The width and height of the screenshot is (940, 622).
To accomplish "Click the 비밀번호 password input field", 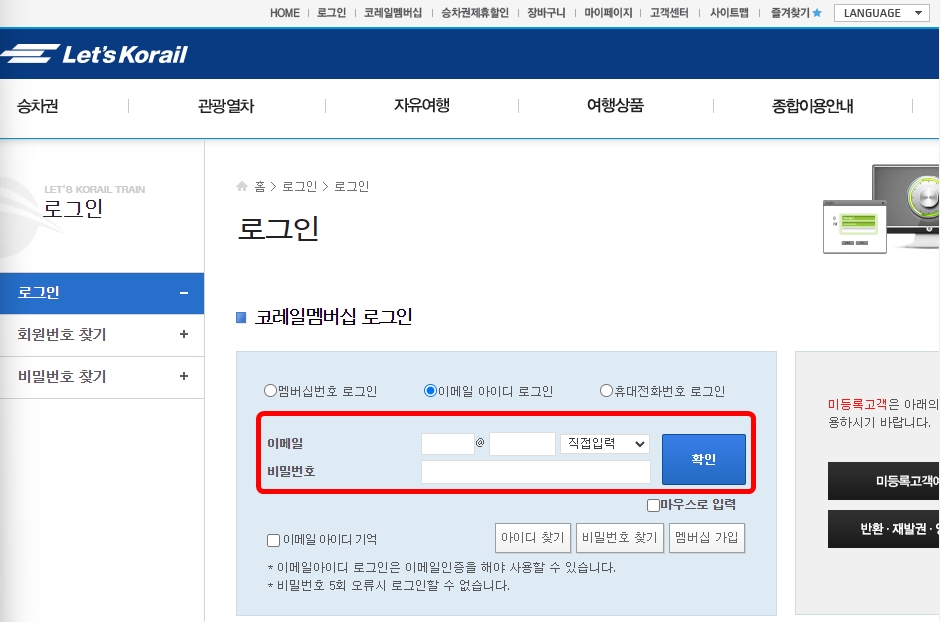I will (536, 470).
